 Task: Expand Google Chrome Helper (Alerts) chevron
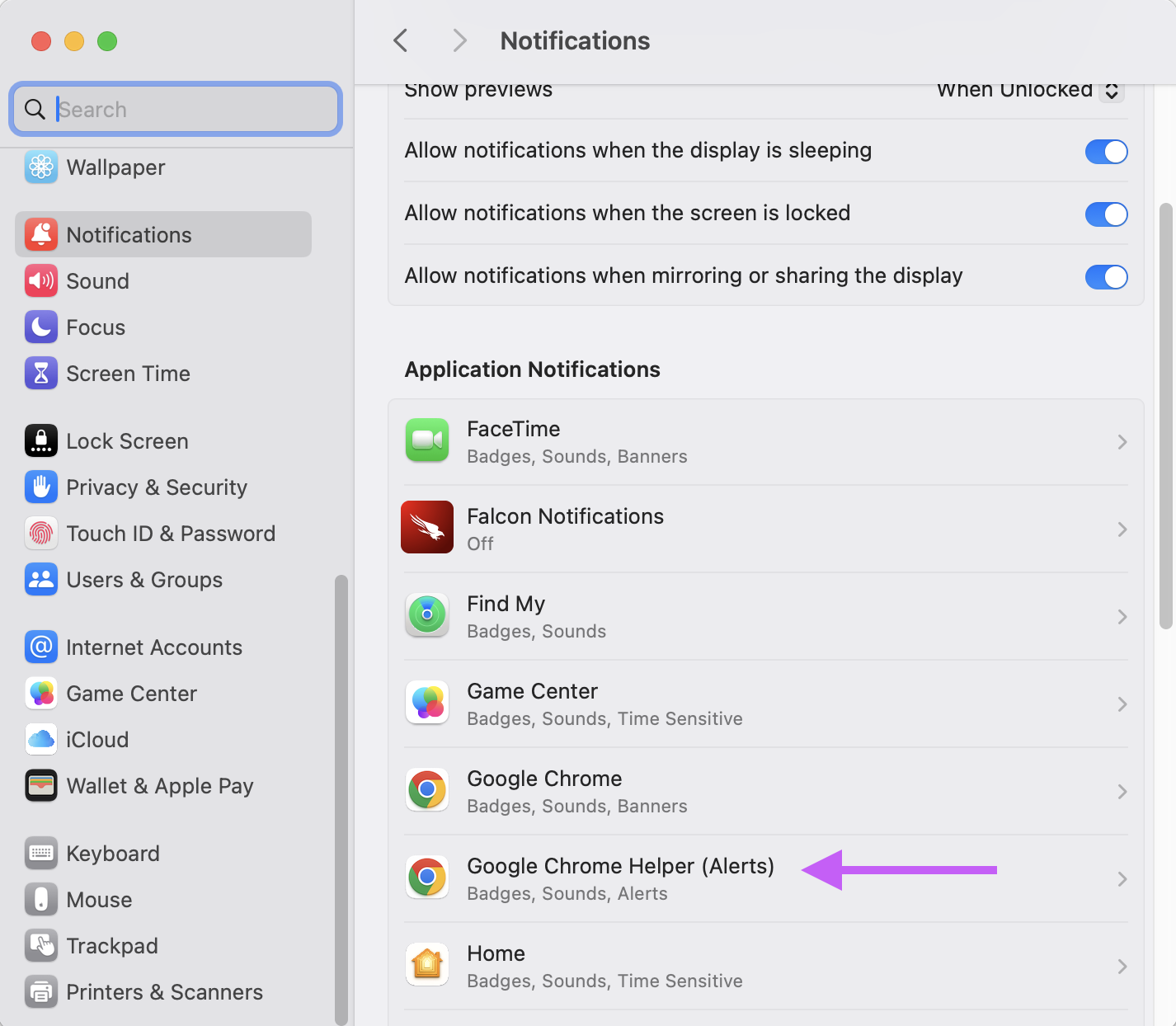tap(1122, 879)
